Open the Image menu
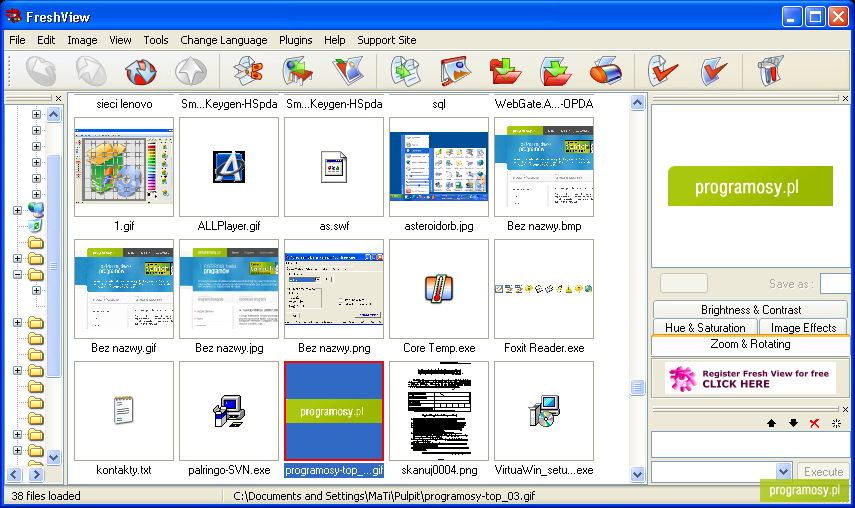 82,40
